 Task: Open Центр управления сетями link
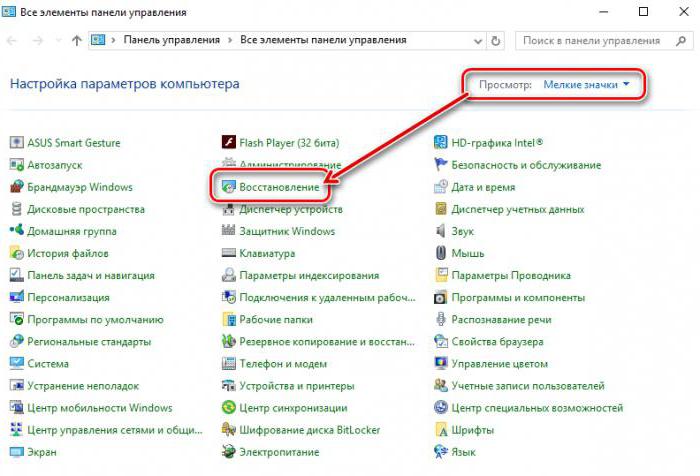pyautogui.click(x=115, y=430)
